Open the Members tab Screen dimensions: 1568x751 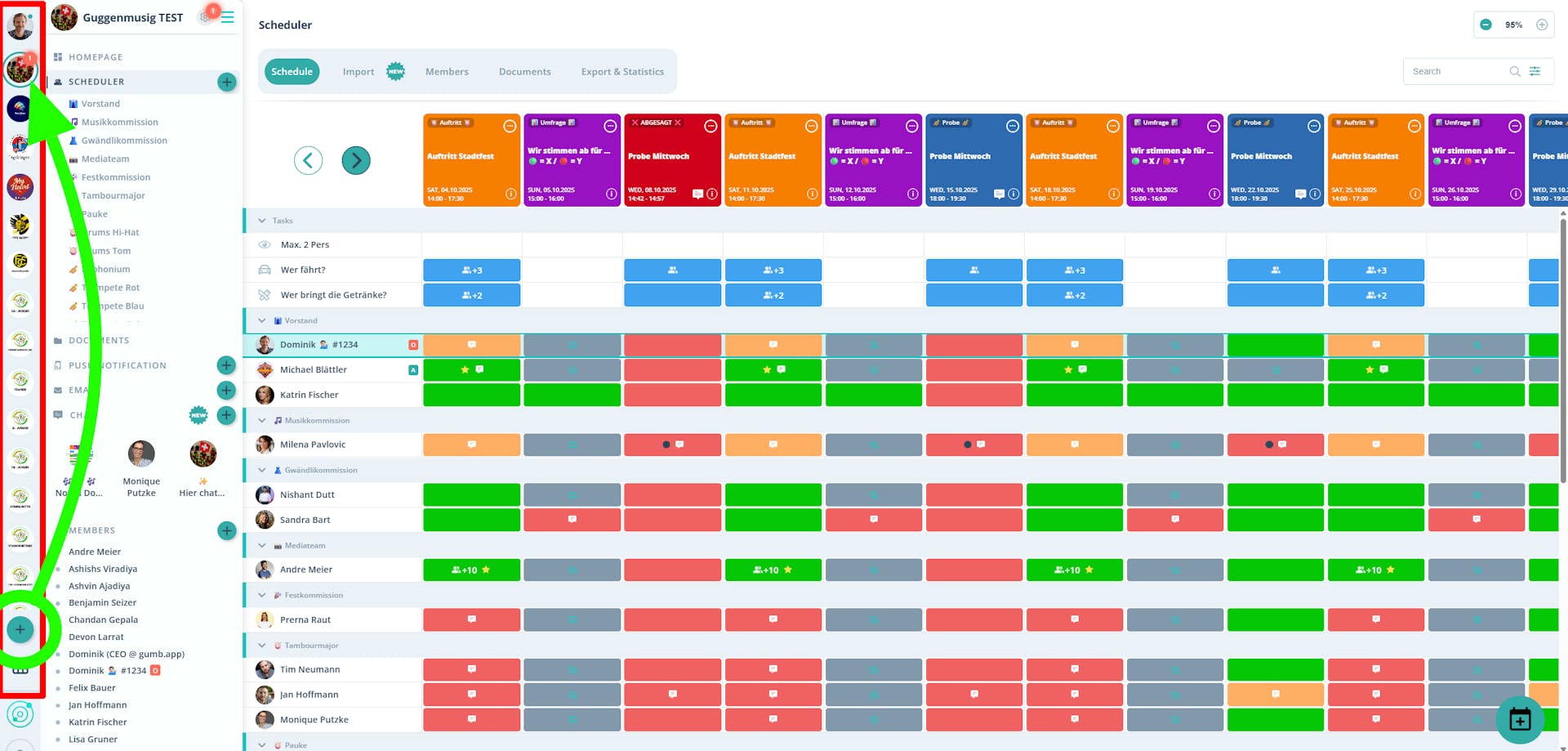tap(447, 72)
